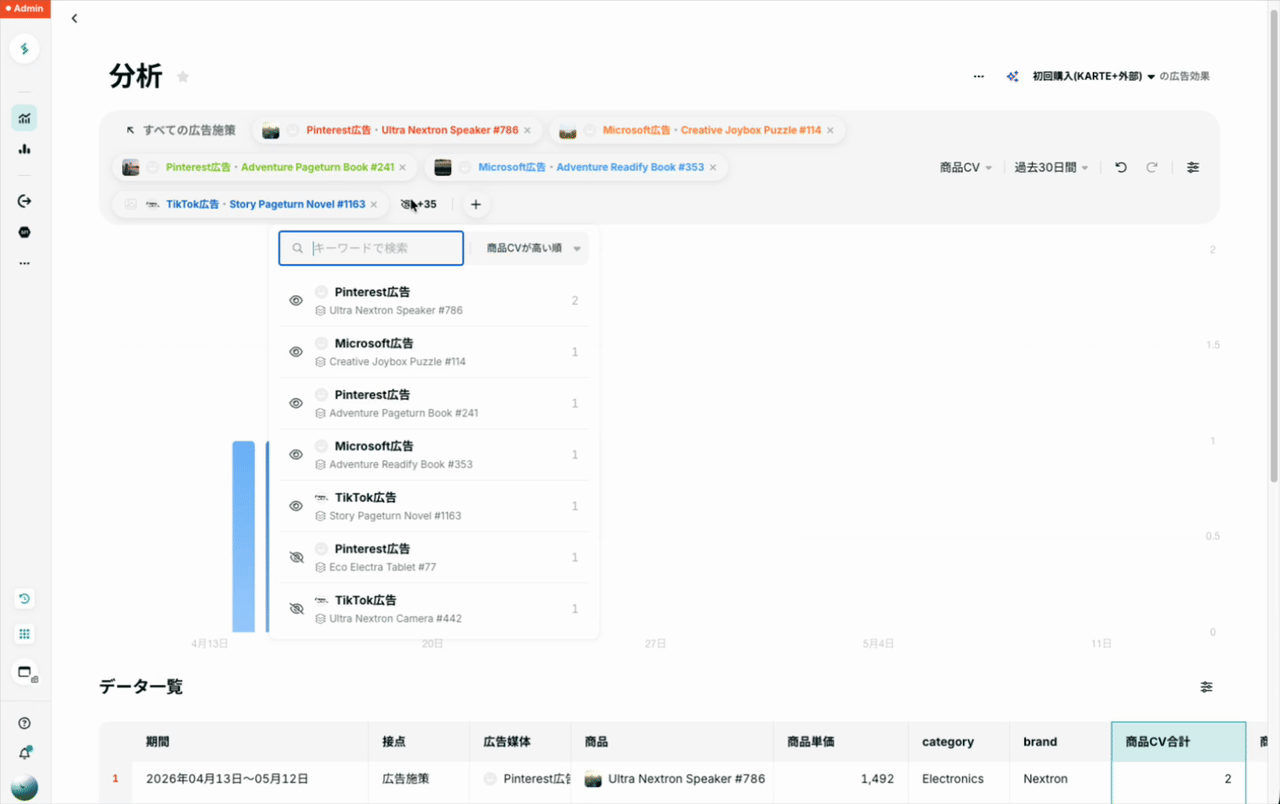The height and width of the screenshot is (804, 1280).
Task: Open the bar chart sidebar icon
Action: pyautogui.click(x=24, y=149)
